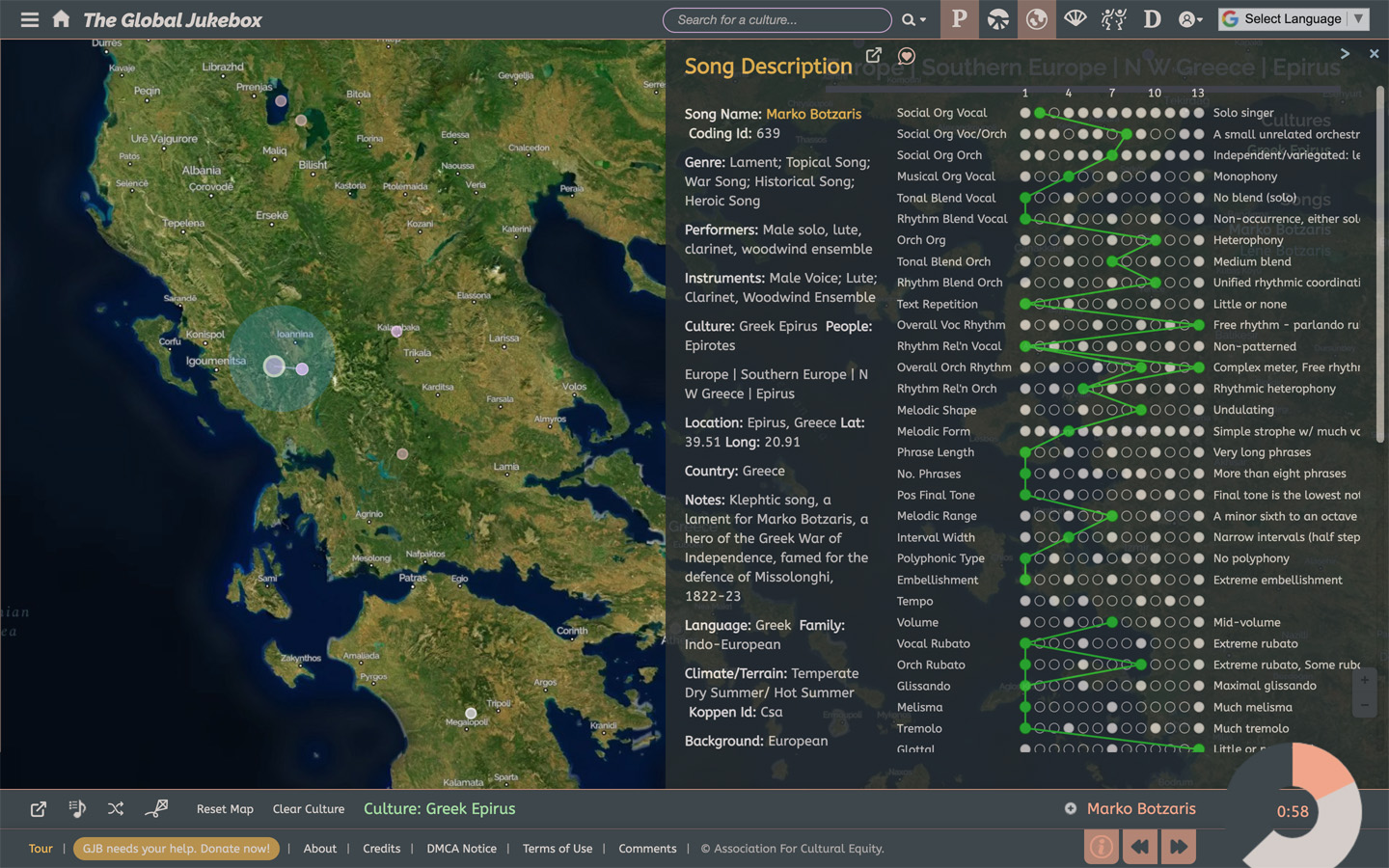Screen dimensions: 1389x868
Task: Select first point in Embellishment row
Action: pos(1025,580)
